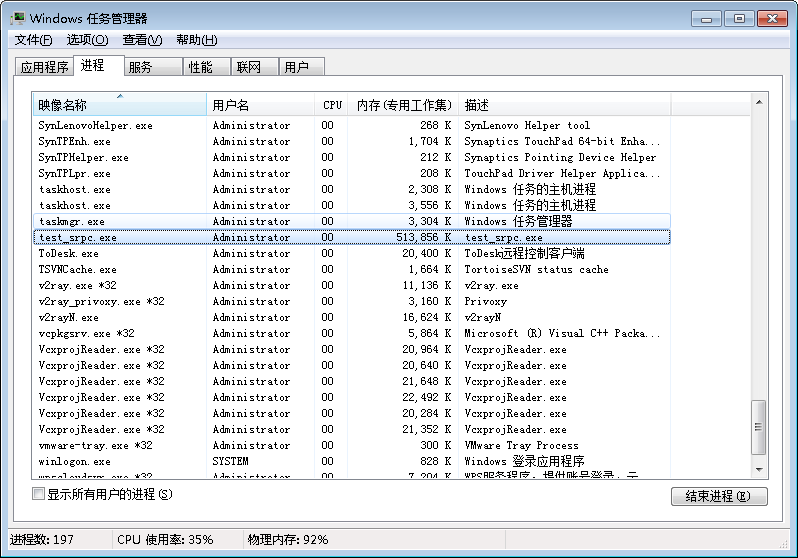The image size is (798, 558).
Task: Sort by 描述 column header
Action: [565, 105]
